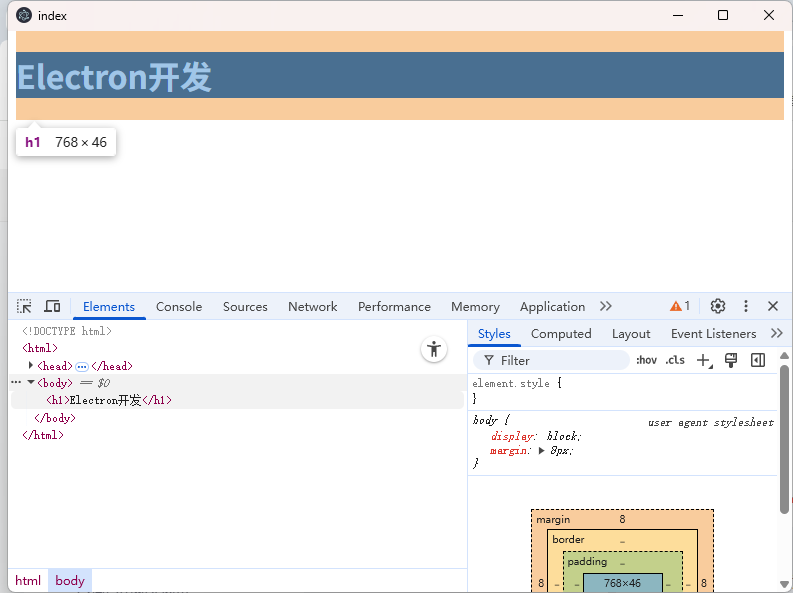Expand the collapsed head ellipsis badge
Viewport: 793px width, 593px height.
coord(82,367)
